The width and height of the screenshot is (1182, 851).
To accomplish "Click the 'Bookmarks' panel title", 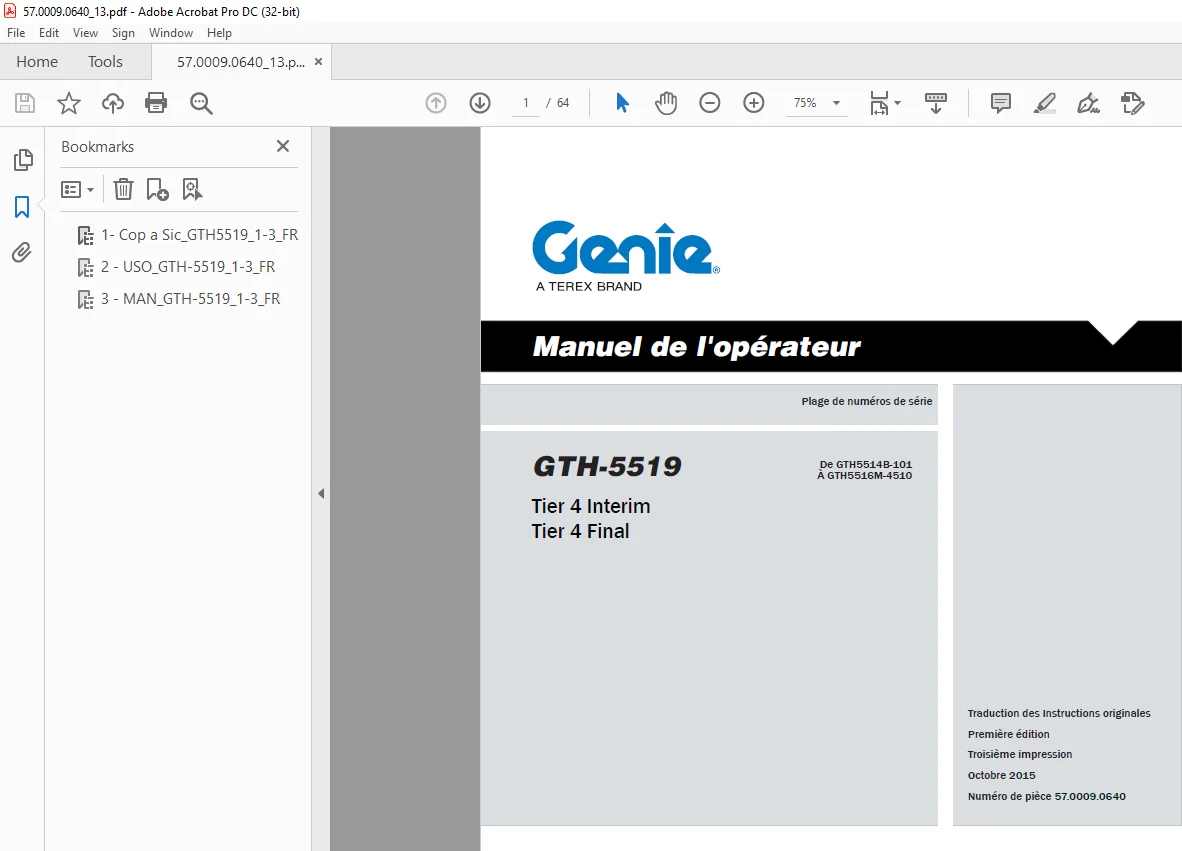I will coord(98,147).
